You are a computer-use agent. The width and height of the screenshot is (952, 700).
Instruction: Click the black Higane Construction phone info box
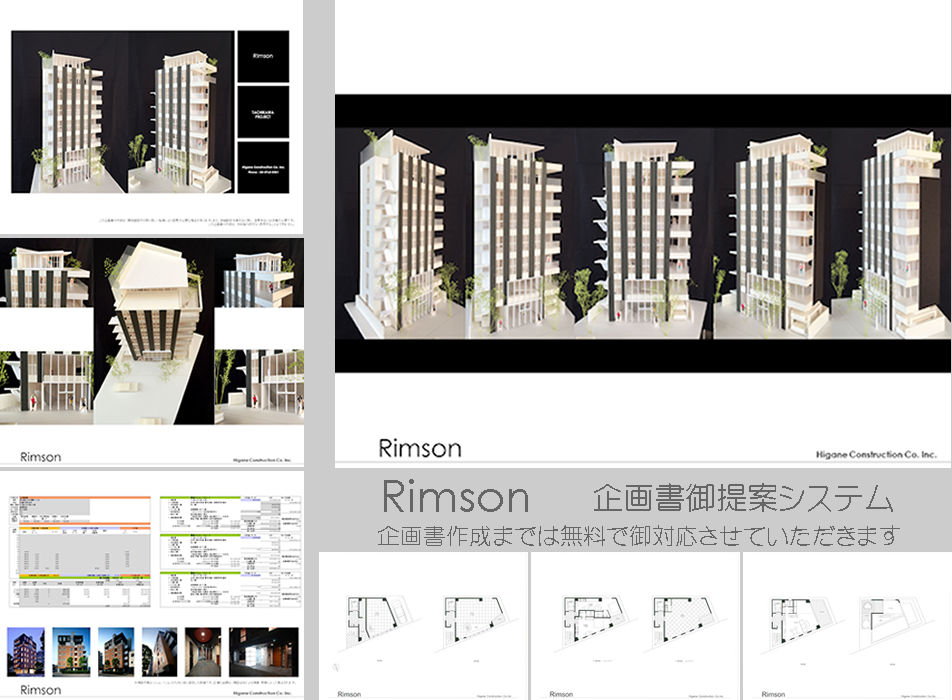[x=263, y=168]
